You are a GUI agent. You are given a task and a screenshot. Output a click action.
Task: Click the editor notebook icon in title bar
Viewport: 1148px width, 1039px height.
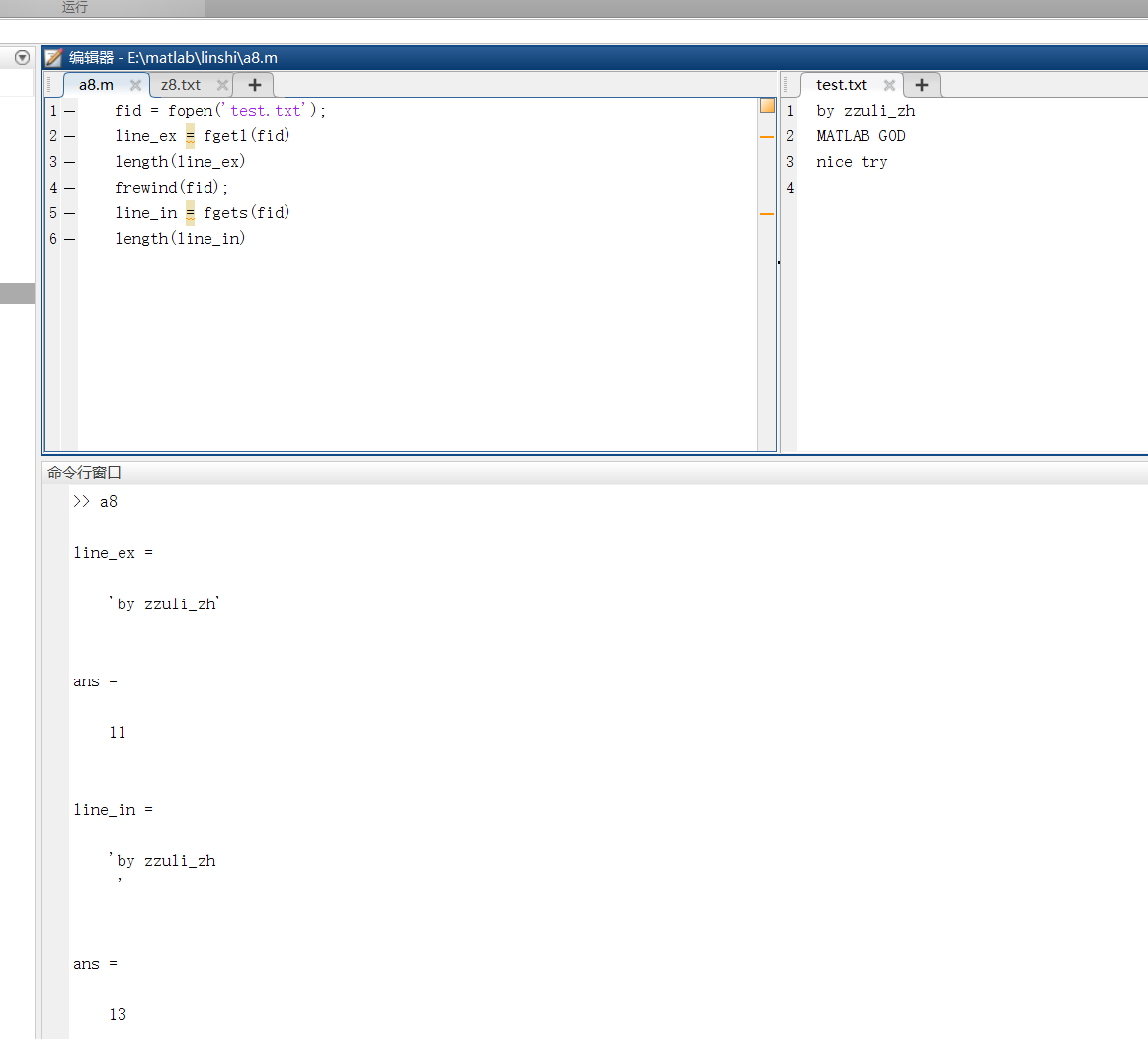[54, 58]
